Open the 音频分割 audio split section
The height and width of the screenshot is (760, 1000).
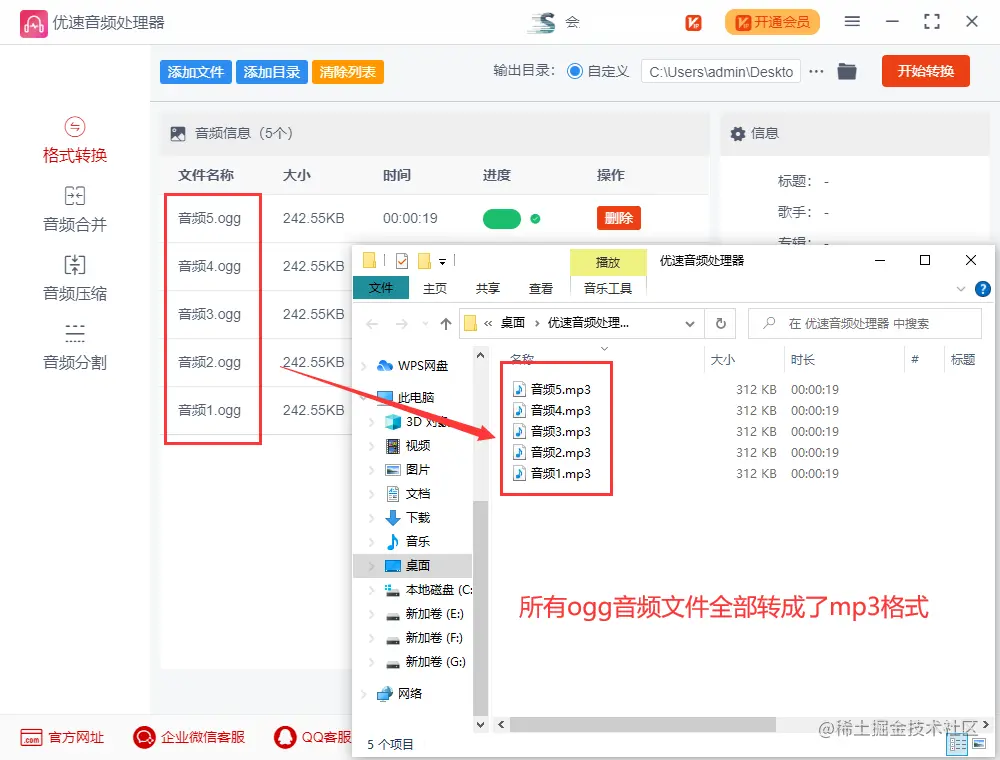tap(75, 347)
